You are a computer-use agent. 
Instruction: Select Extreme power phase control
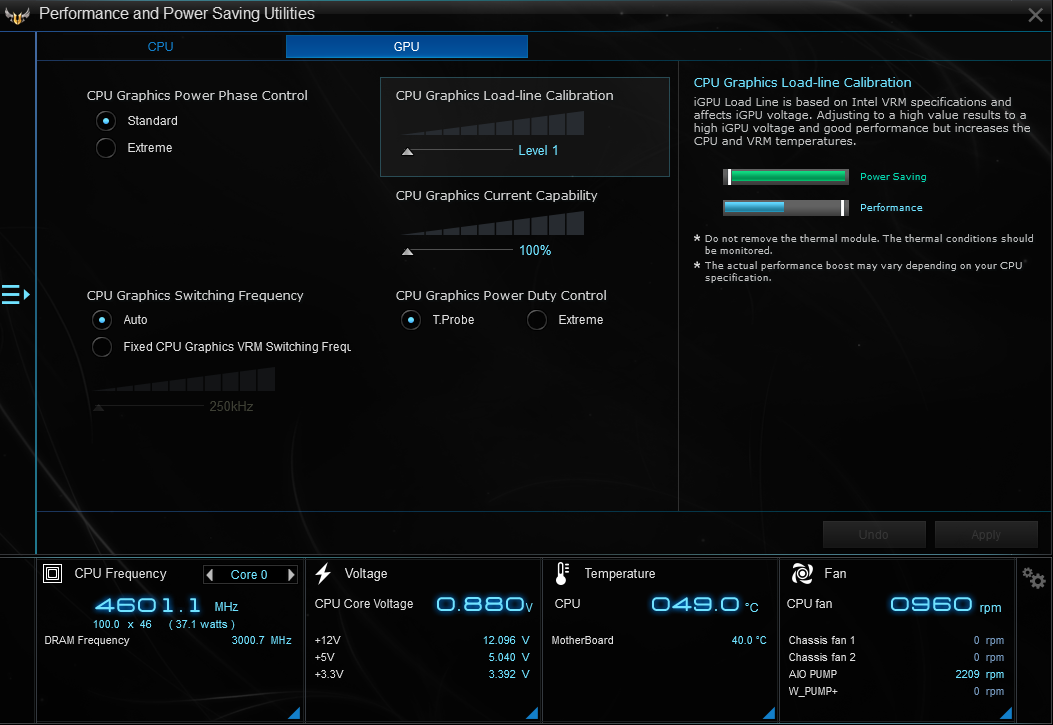point(105,148)
